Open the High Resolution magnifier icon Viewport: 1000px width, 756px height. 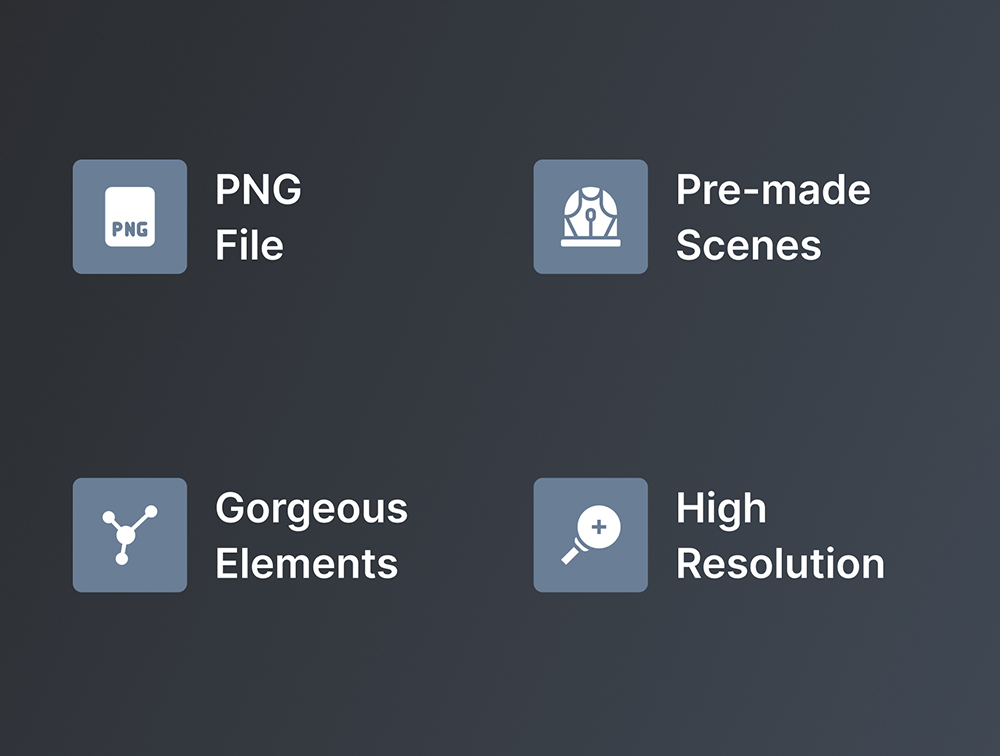[x=590, y=535]
